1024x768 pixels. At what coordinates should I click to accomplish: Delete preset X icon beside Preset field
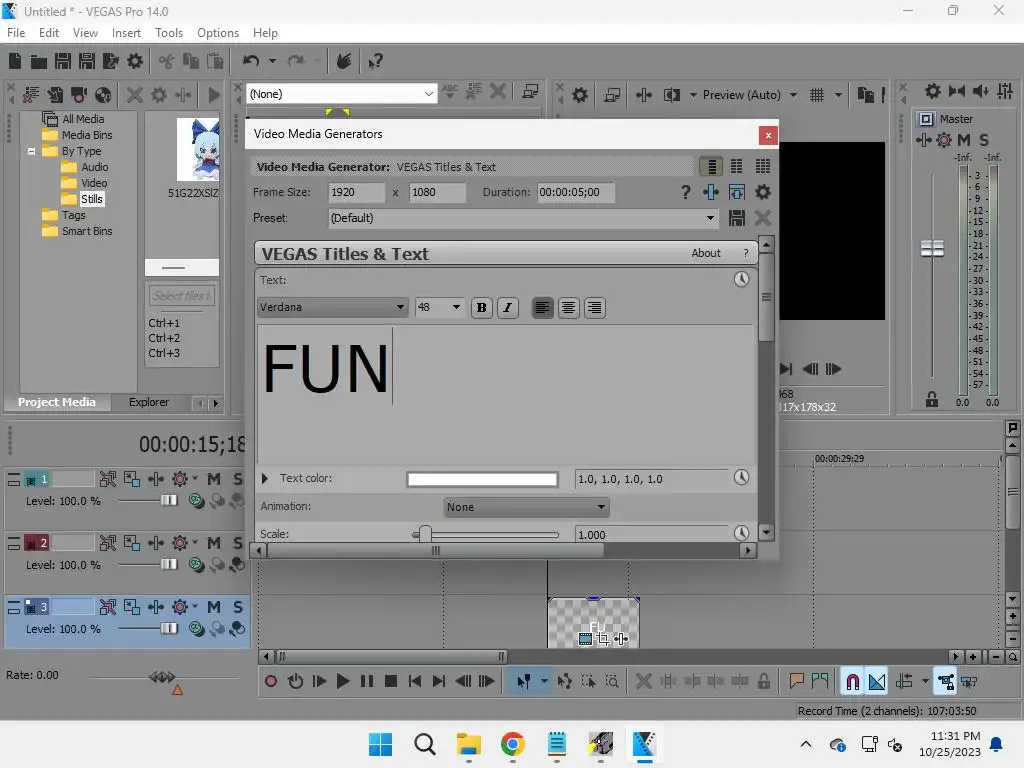tap(763, 218)
